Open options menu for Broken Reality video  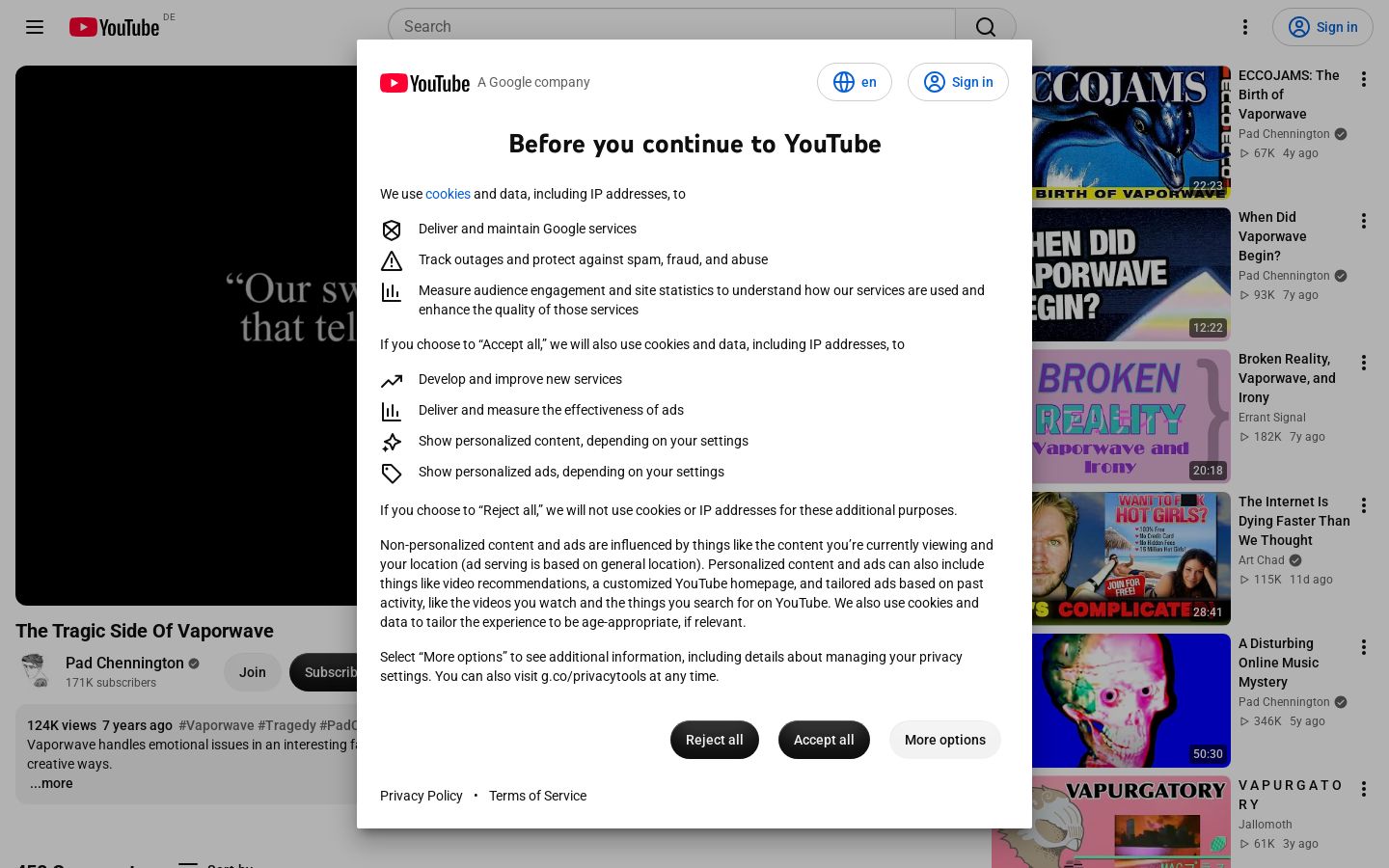coord(1364,363)
